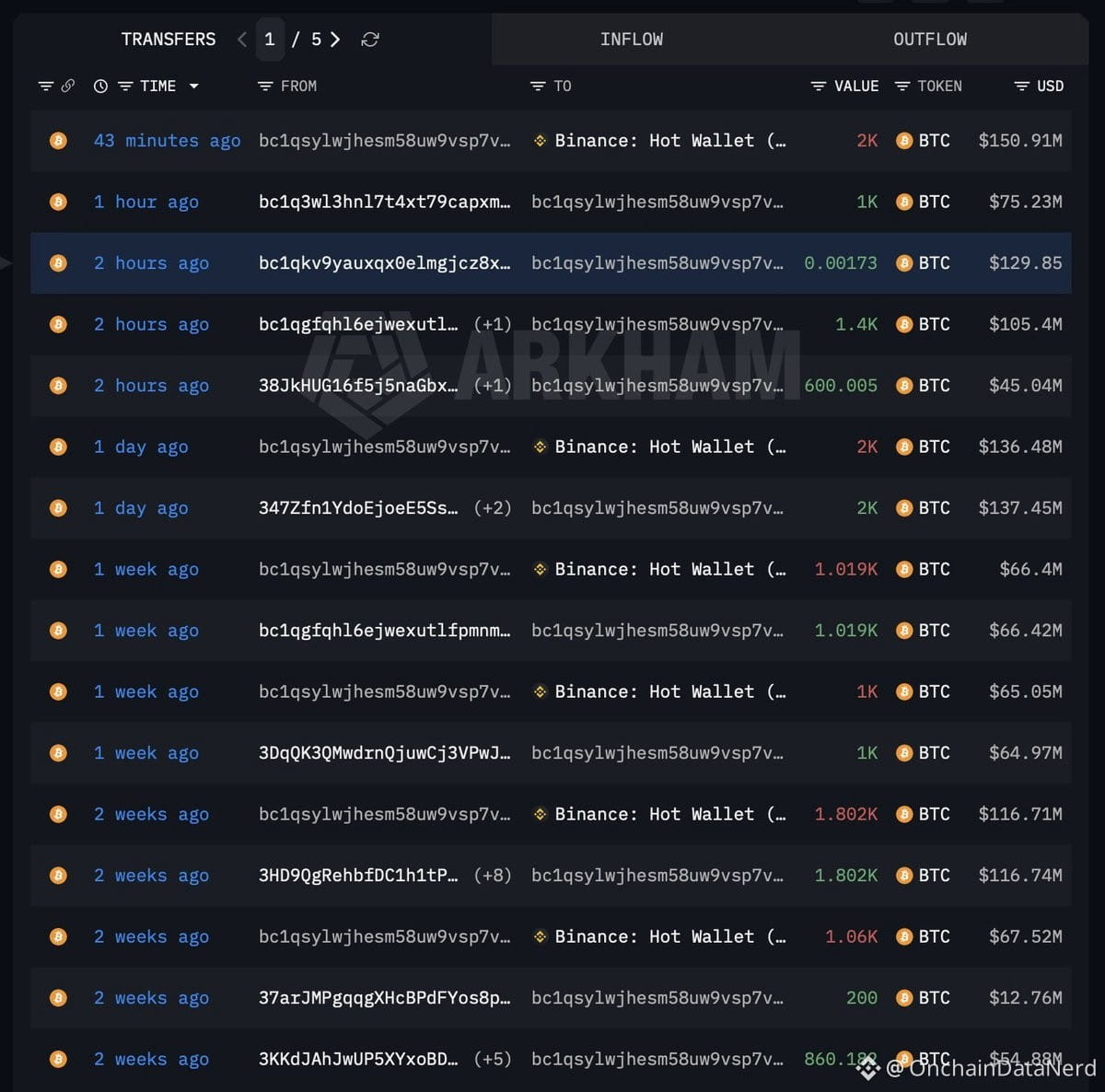This screenshot has height=1092, width=1105.
Task: Open sender address bc1q3wl3hnl7t4xt79capxm
Action: (384, 202)
